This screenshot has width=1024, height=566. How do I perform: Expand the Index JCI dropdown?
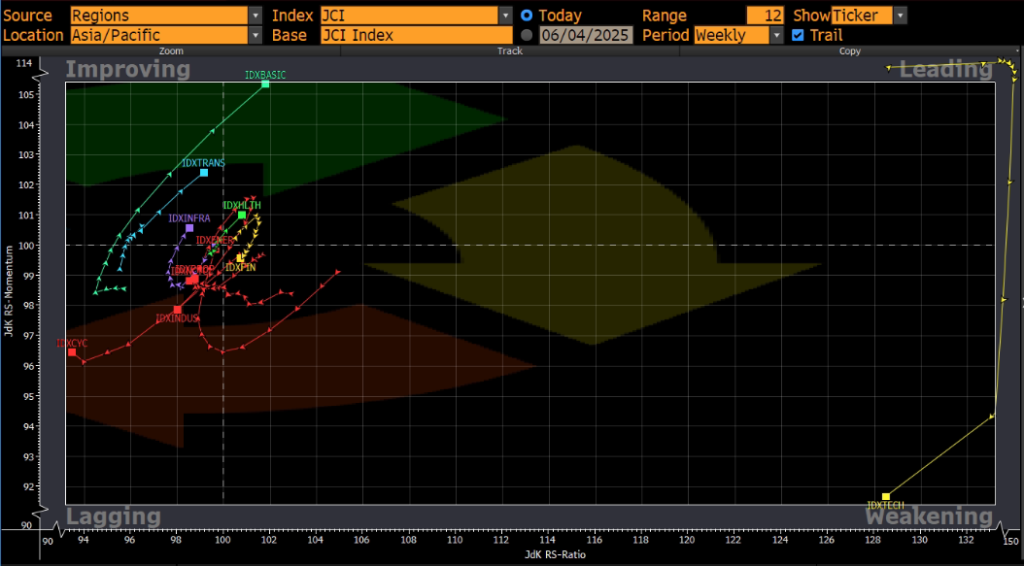coord(505,16)
